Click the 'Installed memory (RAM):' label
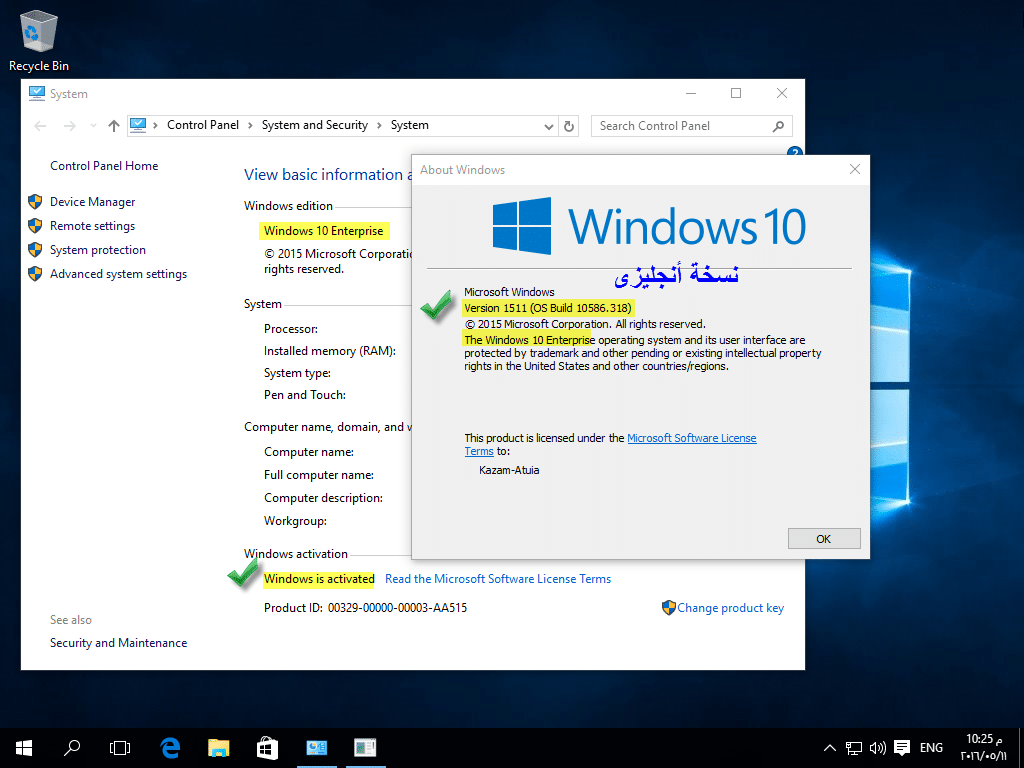Image resolution: width=1024 pixels, height=768 pixels. (x=330, y=351)
